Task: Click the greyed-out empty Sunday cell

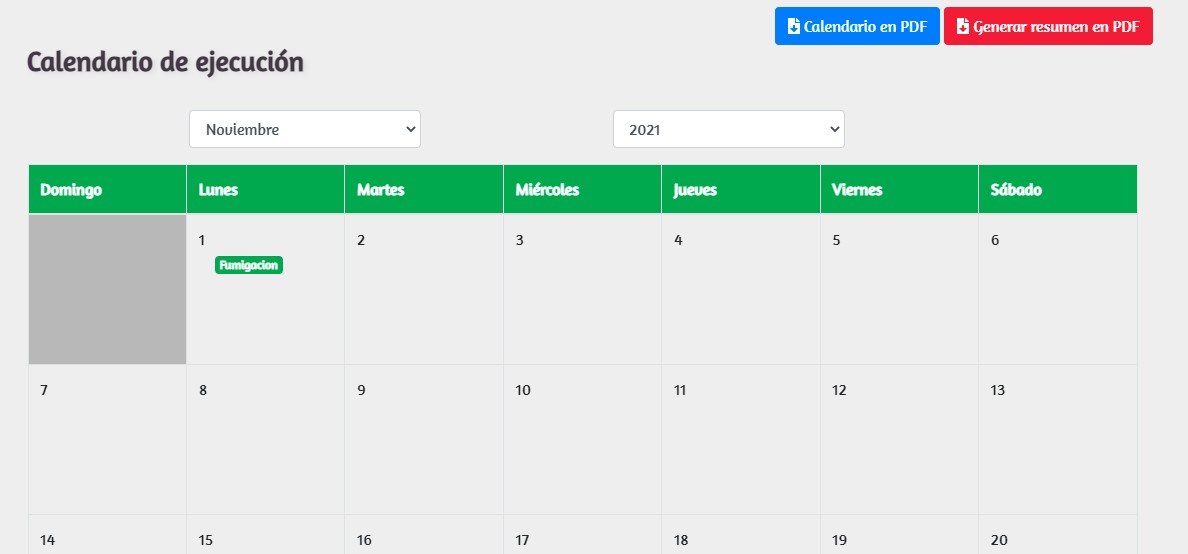Action: tap(107, 289)
